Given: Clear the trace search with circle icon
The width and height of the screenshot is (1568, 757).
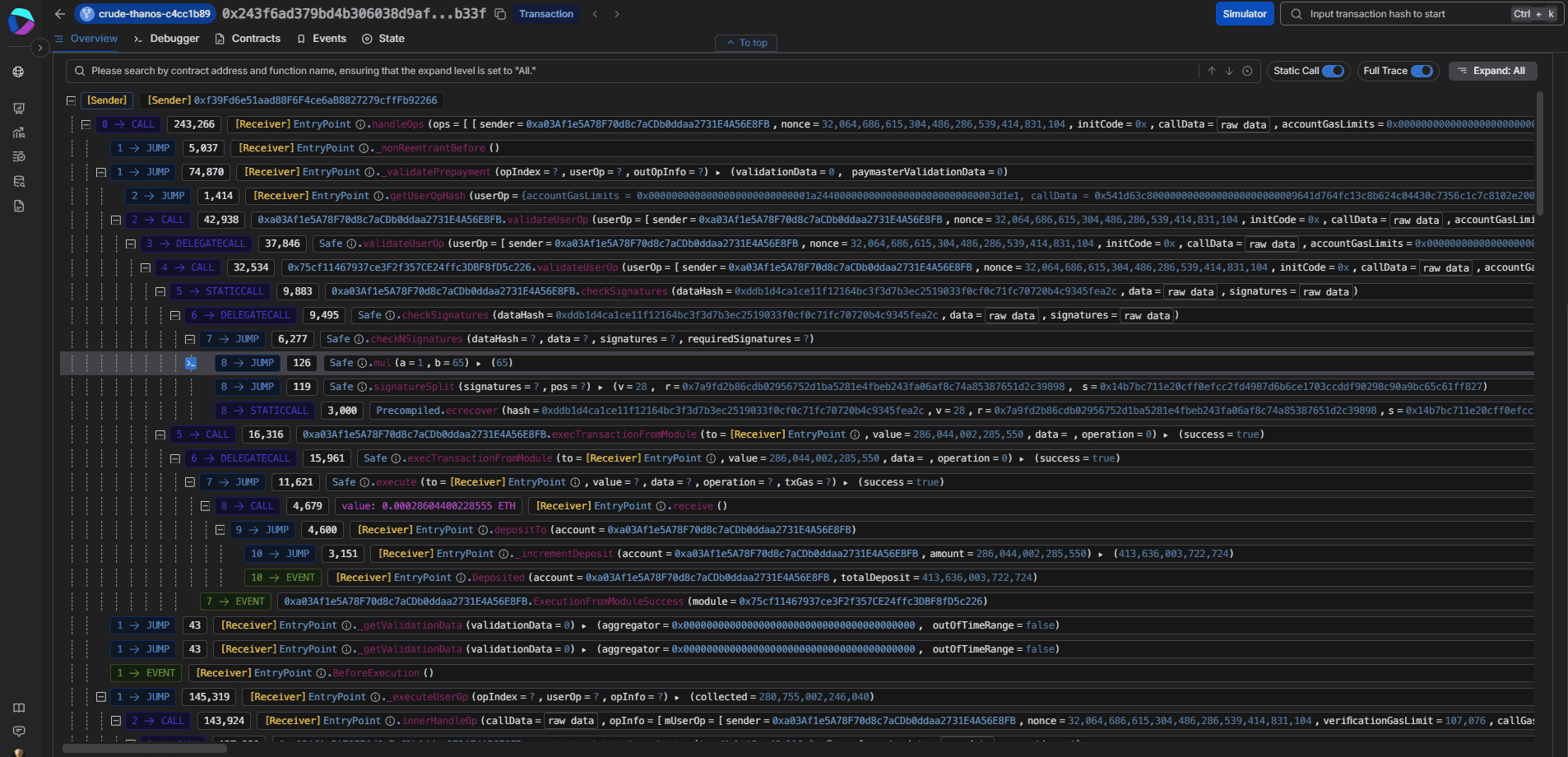Looking at the screenshot, I should [1247, 71].
